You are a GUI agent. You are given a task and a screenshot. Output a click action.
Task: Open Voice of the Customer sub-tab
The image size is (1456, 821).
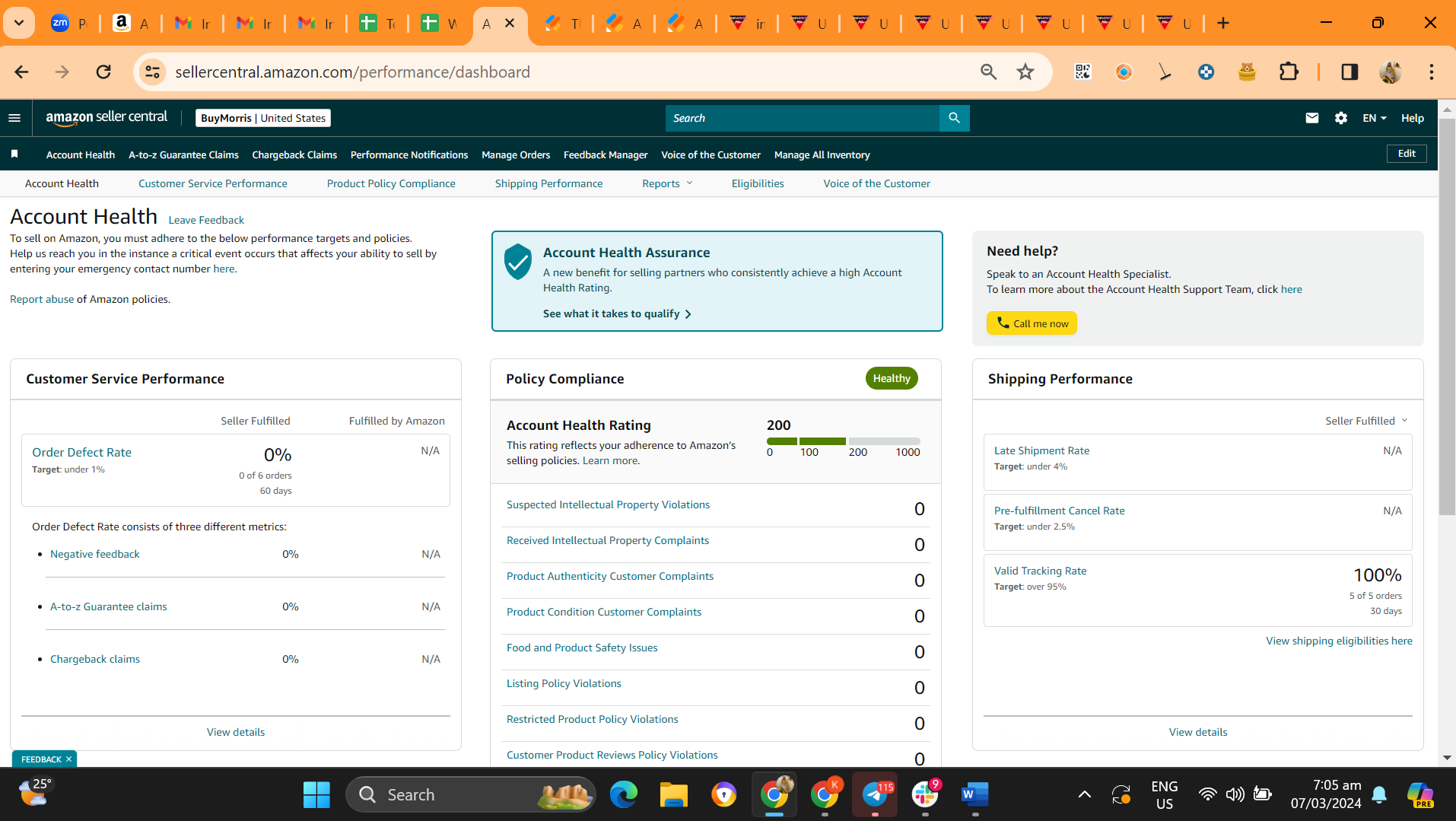click(x=876, y=183)
